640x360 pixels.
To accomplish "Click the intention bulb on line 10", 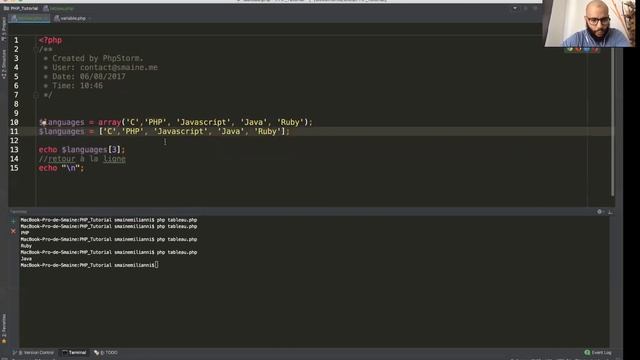I will (x=44, y=122).
